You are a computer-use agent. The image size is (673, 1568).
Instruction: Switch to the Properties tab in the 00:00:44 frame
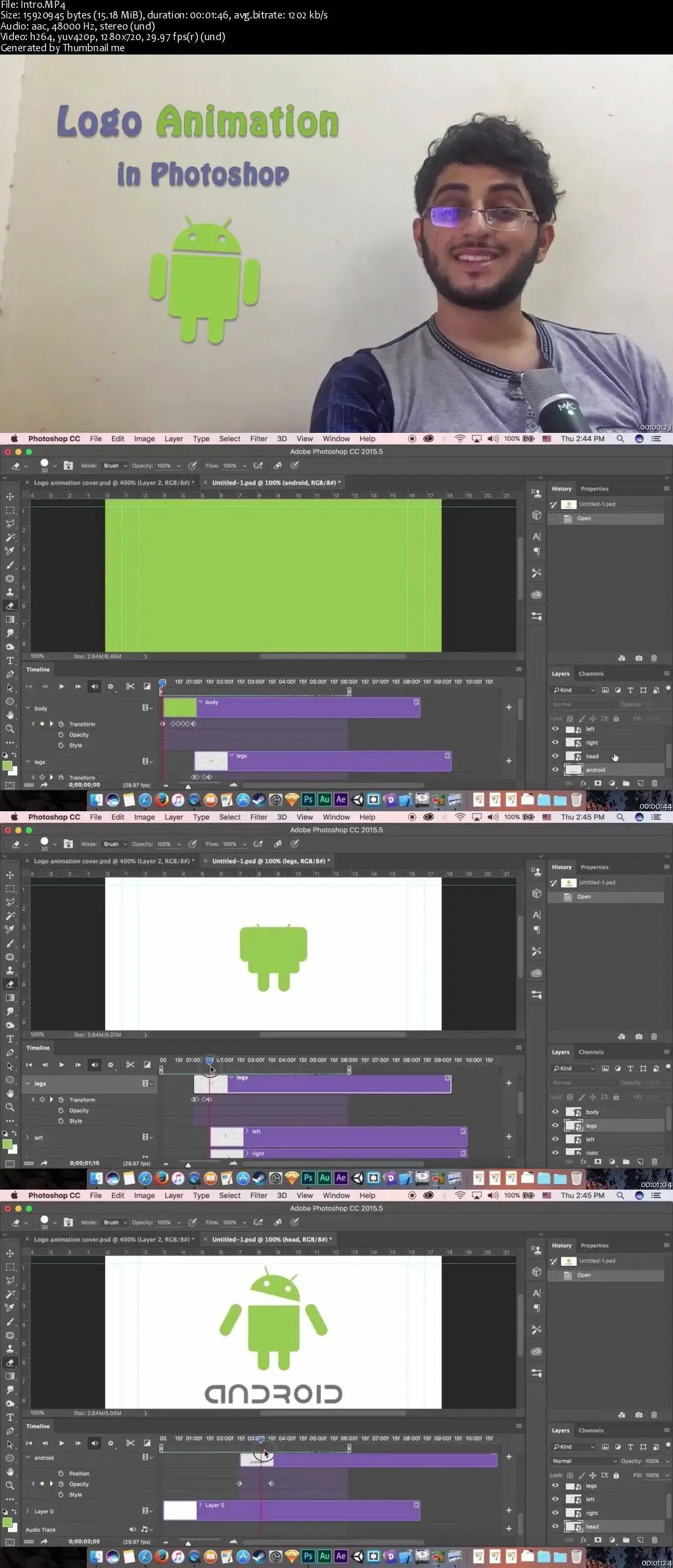[x=594, y=489]
